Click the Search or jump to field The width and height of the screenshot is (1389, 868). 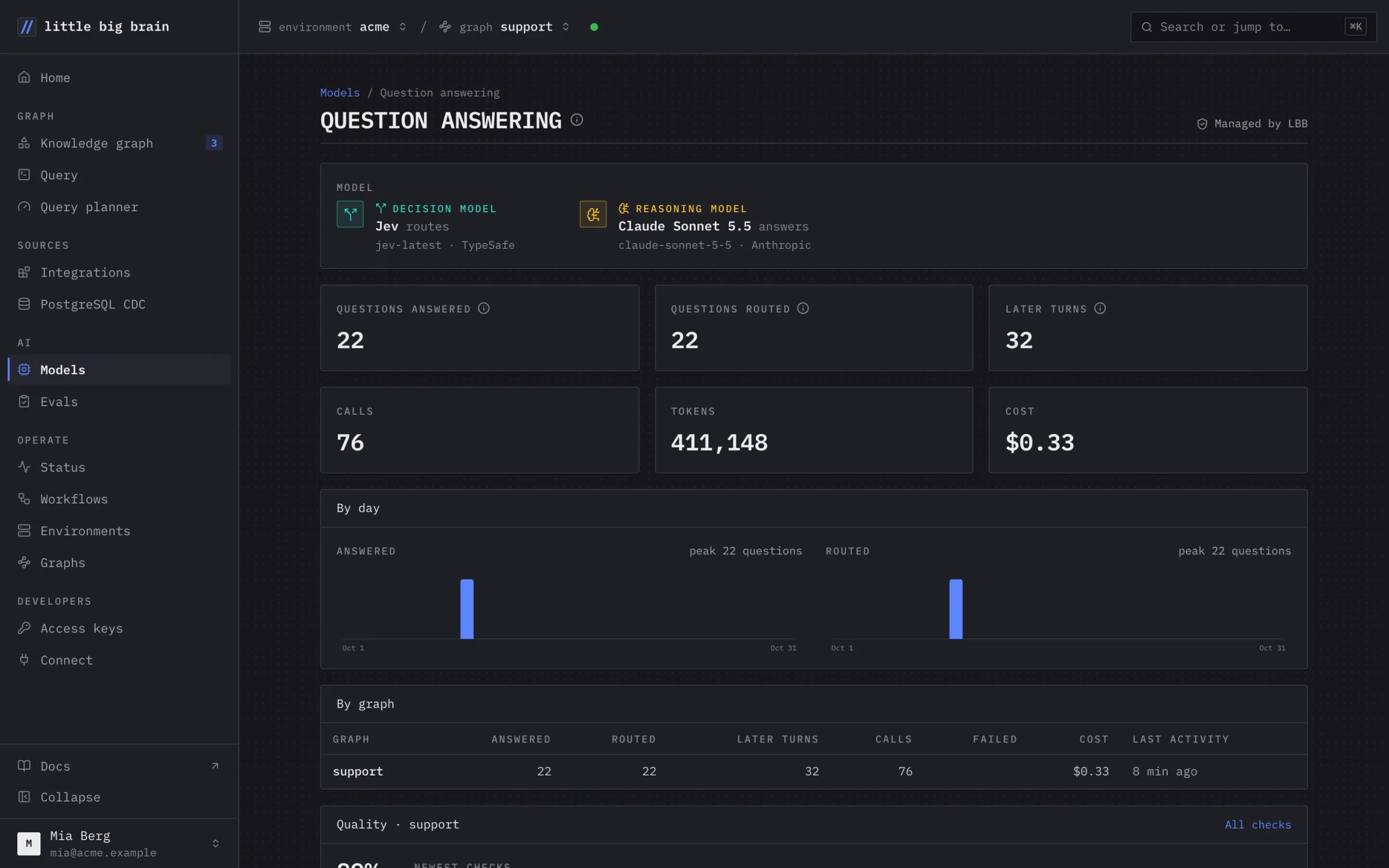click(x=1254, y=27)
